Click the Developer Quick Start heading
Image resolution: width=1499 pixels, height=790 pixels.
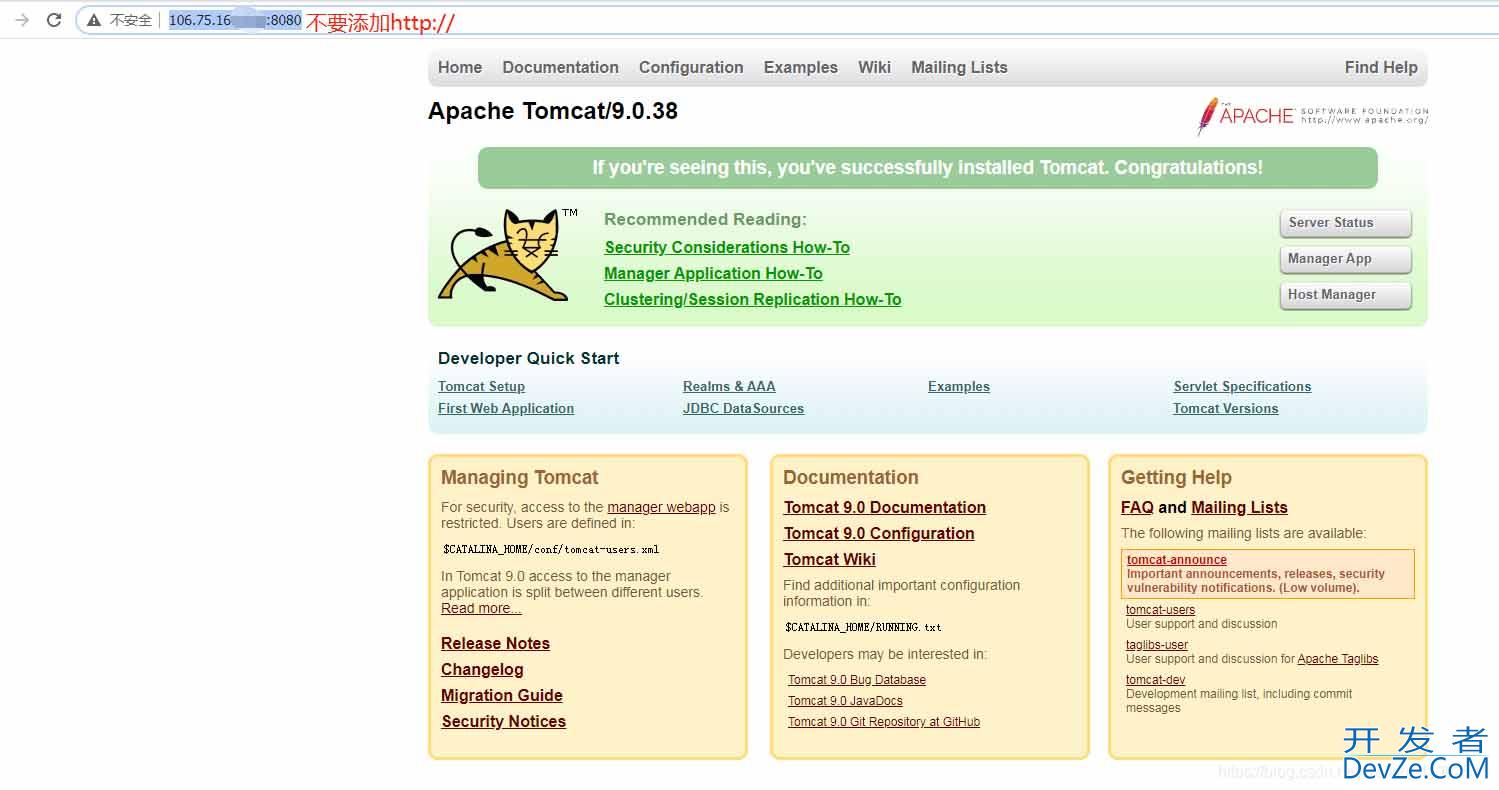tap(528, 359)
